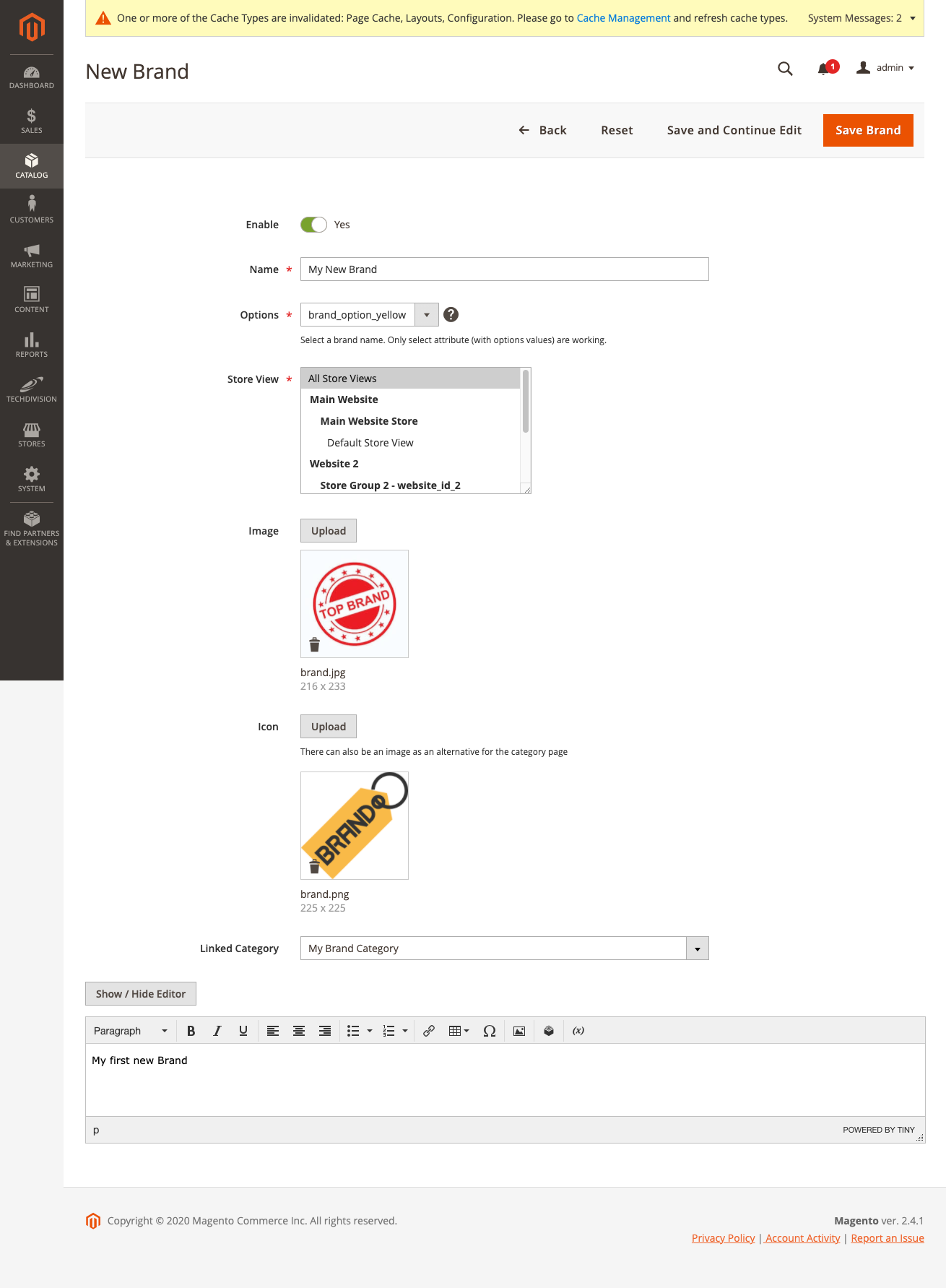The width and height of the screenshot is (946, 1288).
Task: Toggle bold formatting
Action: (x=191, y=1031)
